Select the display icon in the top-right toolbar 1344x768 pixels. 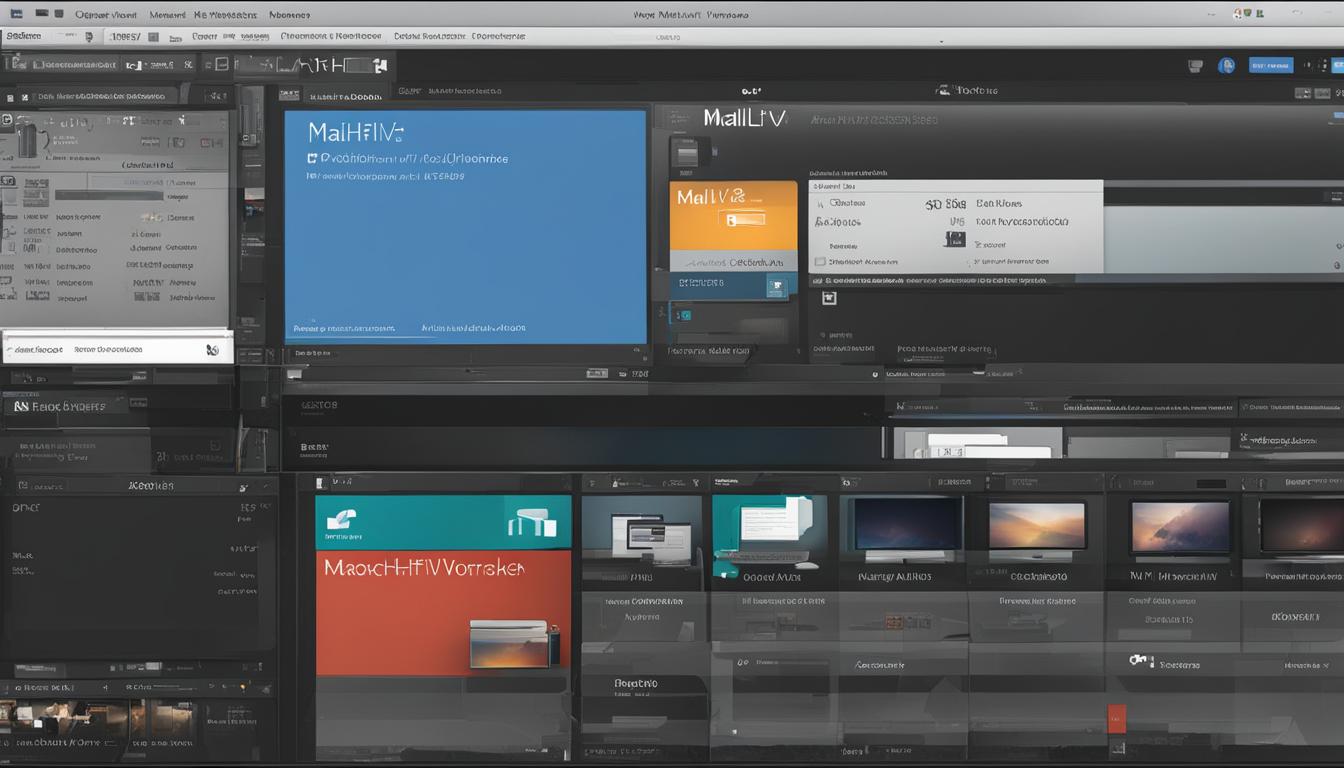click(1195, 65)
